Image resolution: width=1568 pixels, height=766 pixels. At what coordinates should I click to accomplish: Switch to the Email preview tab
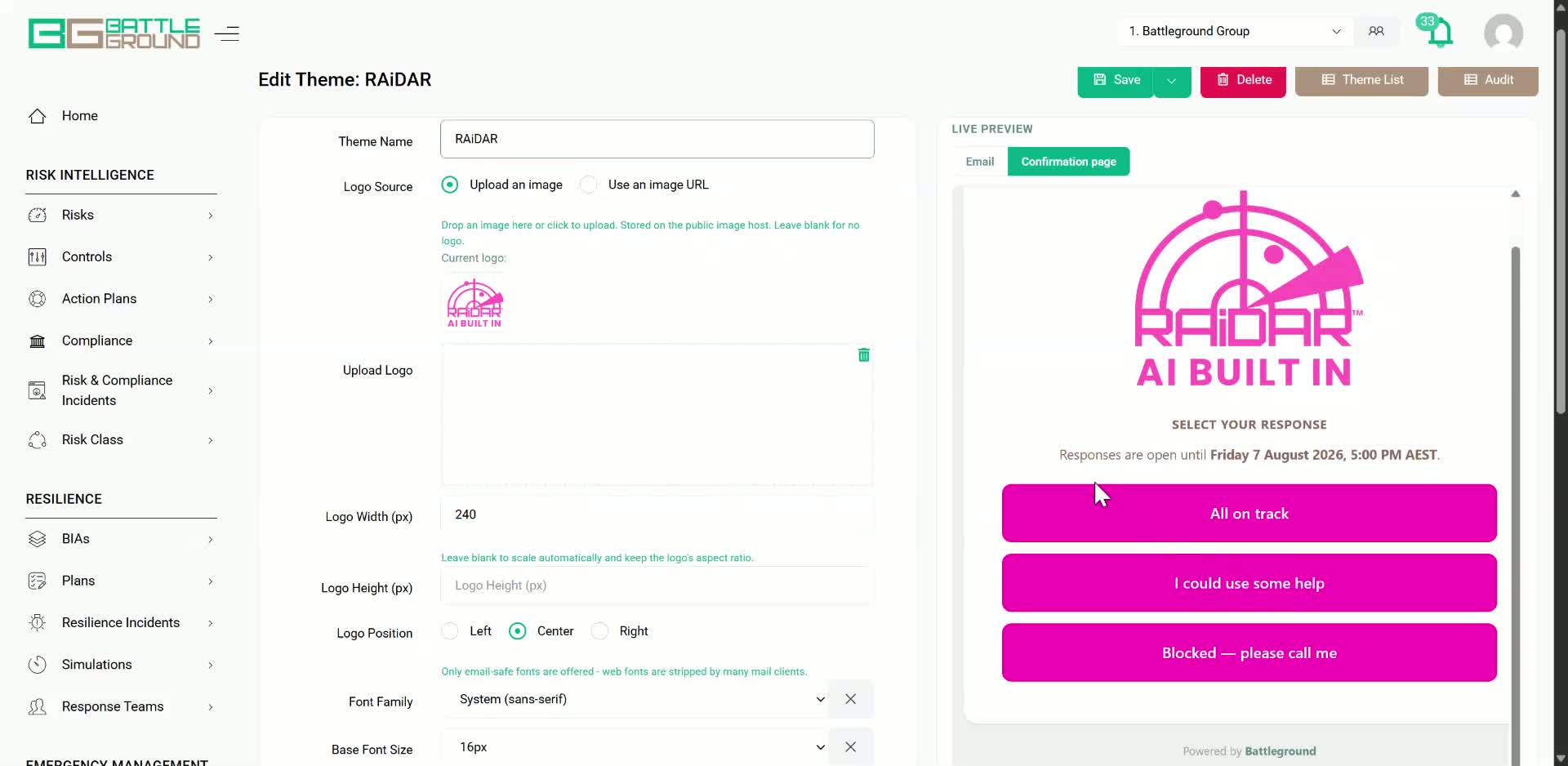coord(980,162)
